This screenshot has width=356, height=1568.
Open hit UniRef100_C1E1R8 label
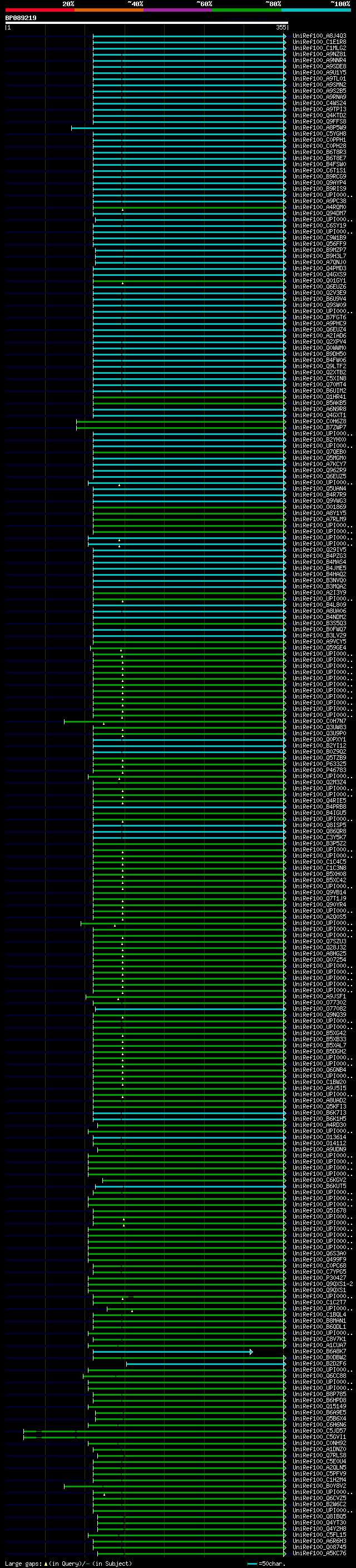tap(319, 42)
